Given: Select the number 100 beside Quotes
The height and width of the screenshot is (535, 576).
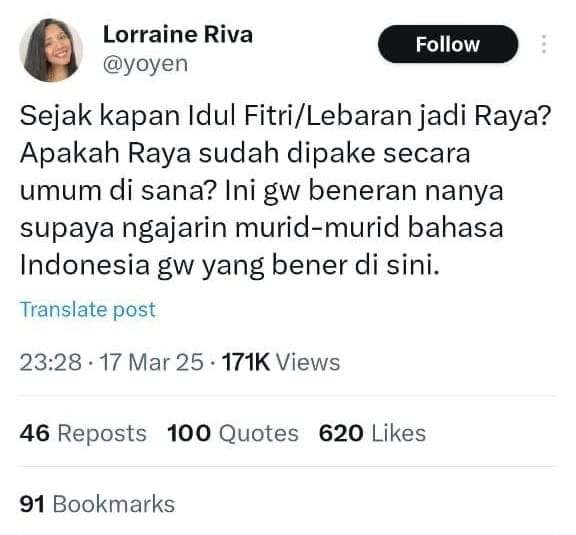Looking at the screenshot, I should (x=189, y=433).
